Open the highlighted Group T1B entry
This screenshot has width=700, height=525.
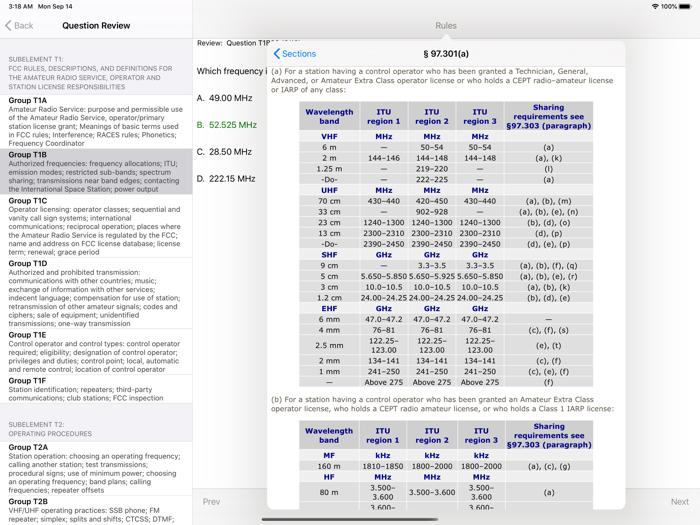(96, 171)
